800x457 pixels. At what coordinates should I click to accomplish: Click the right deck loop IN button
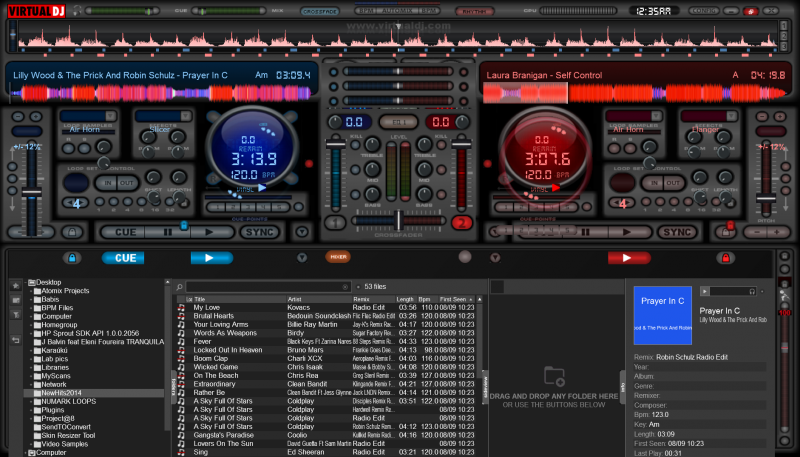tap(654, 183)
